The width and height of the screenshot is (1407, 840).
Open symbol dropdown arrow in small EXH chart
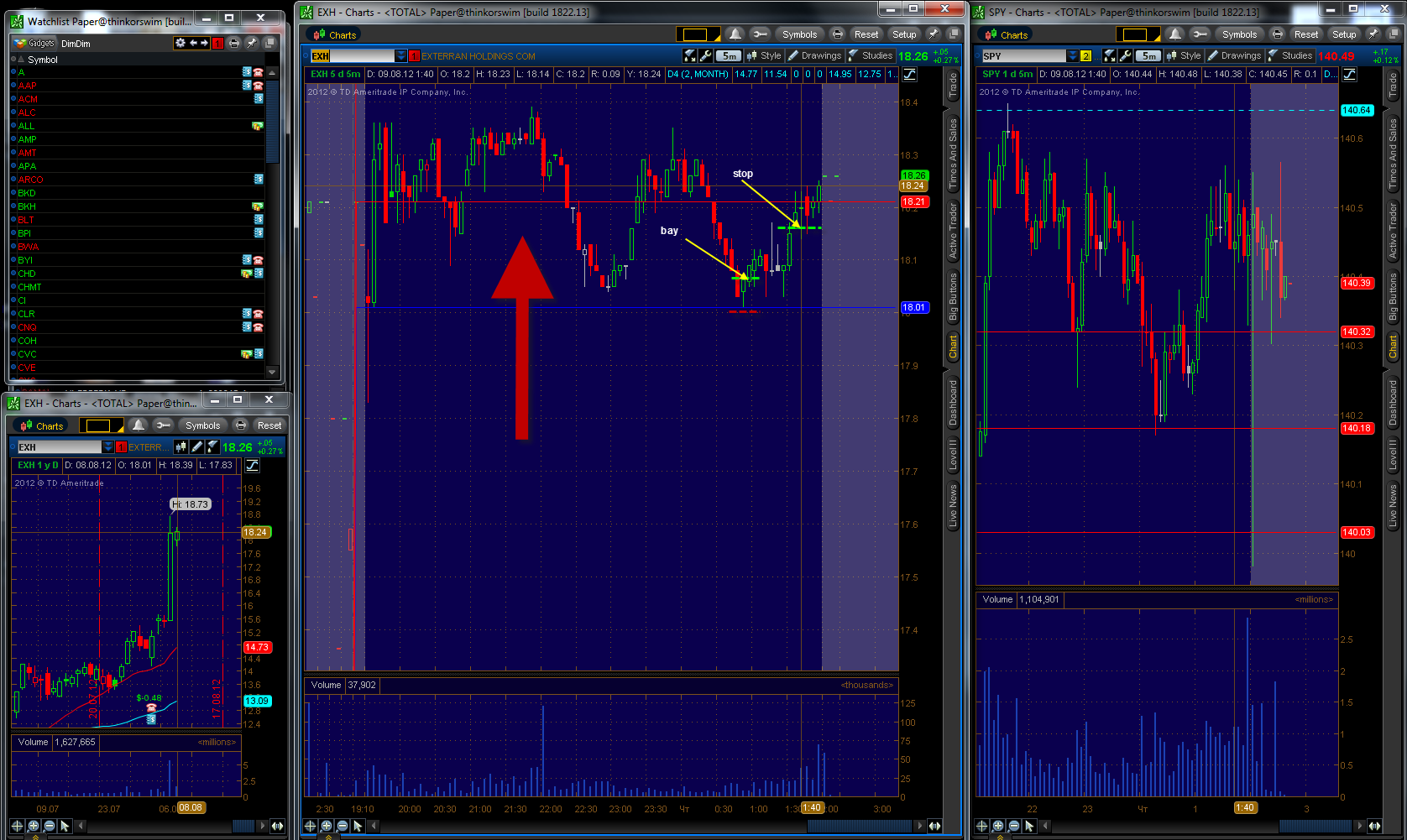pyautogui.click(x=107, y=447)
